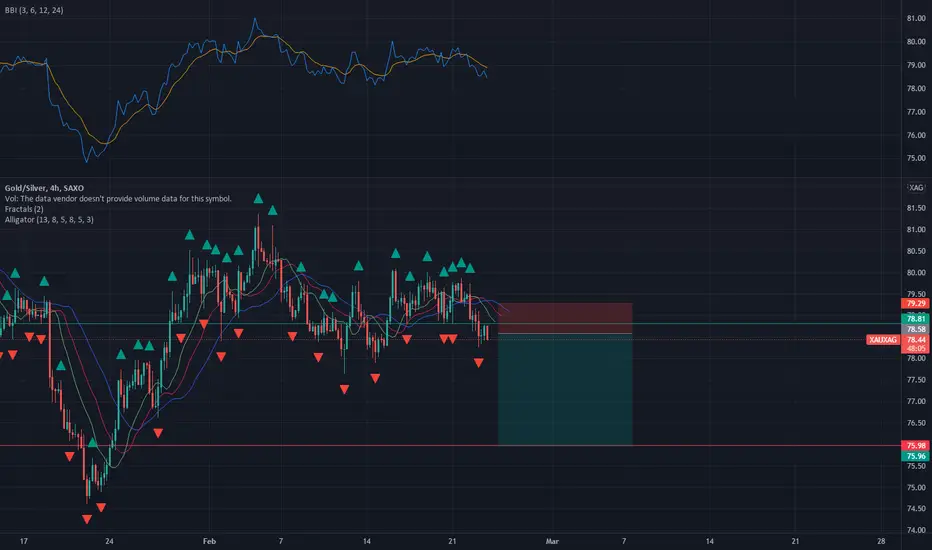
Task: Click the 75.00 label in BBI pane axis
Action: pyautogui.click(x=916, y=159)
